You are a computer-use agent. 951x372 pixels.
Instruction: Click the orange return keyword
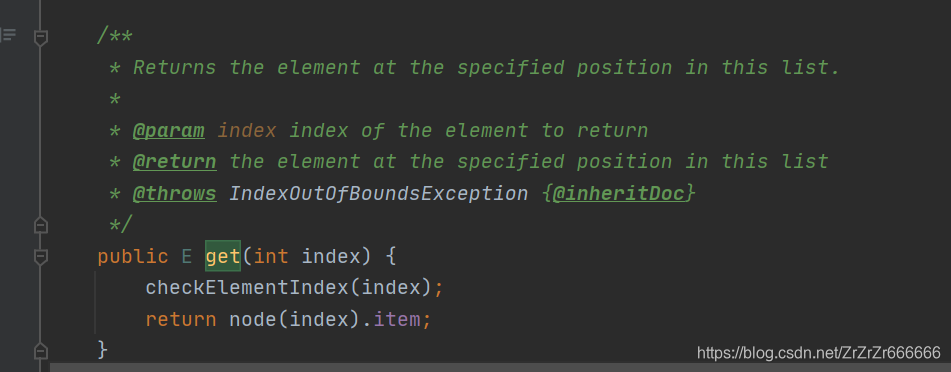click(x=181, y=319)
